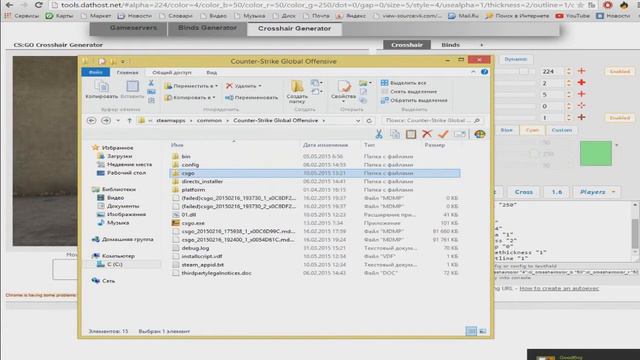Click Chrome's back navigation arrow

point(9,5)
